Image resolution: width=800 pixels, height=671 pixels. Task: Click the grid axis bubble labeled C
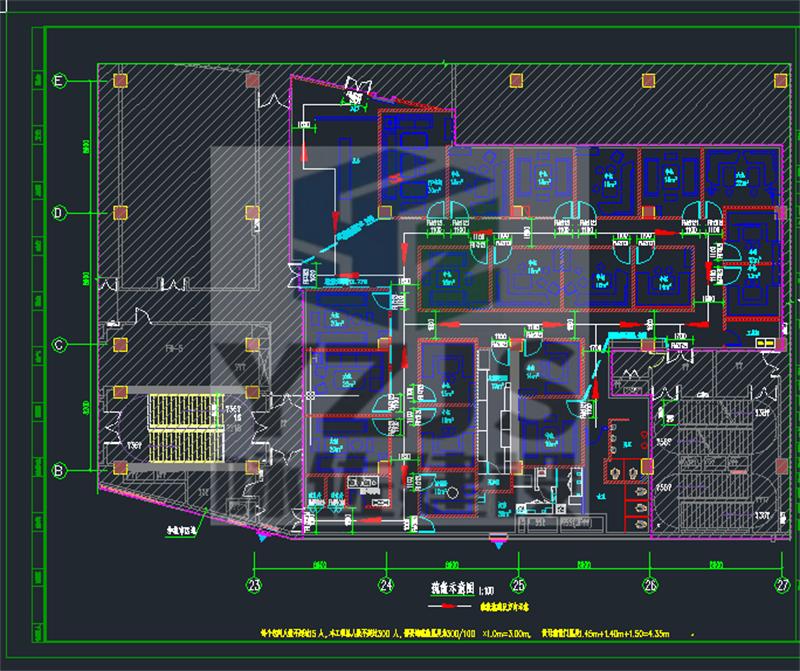(59, 345)
